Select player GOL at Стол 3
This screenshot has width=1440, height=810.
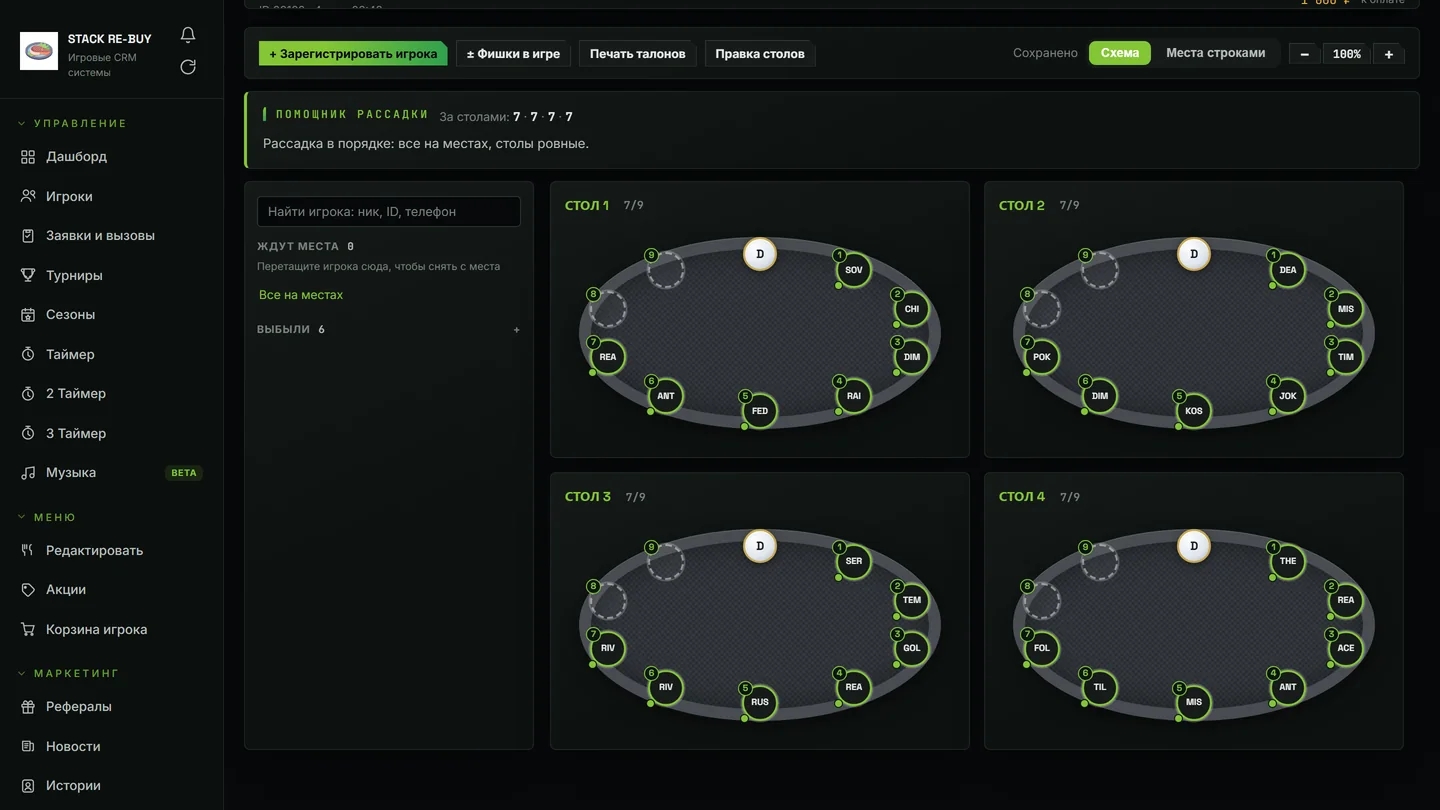912,648
